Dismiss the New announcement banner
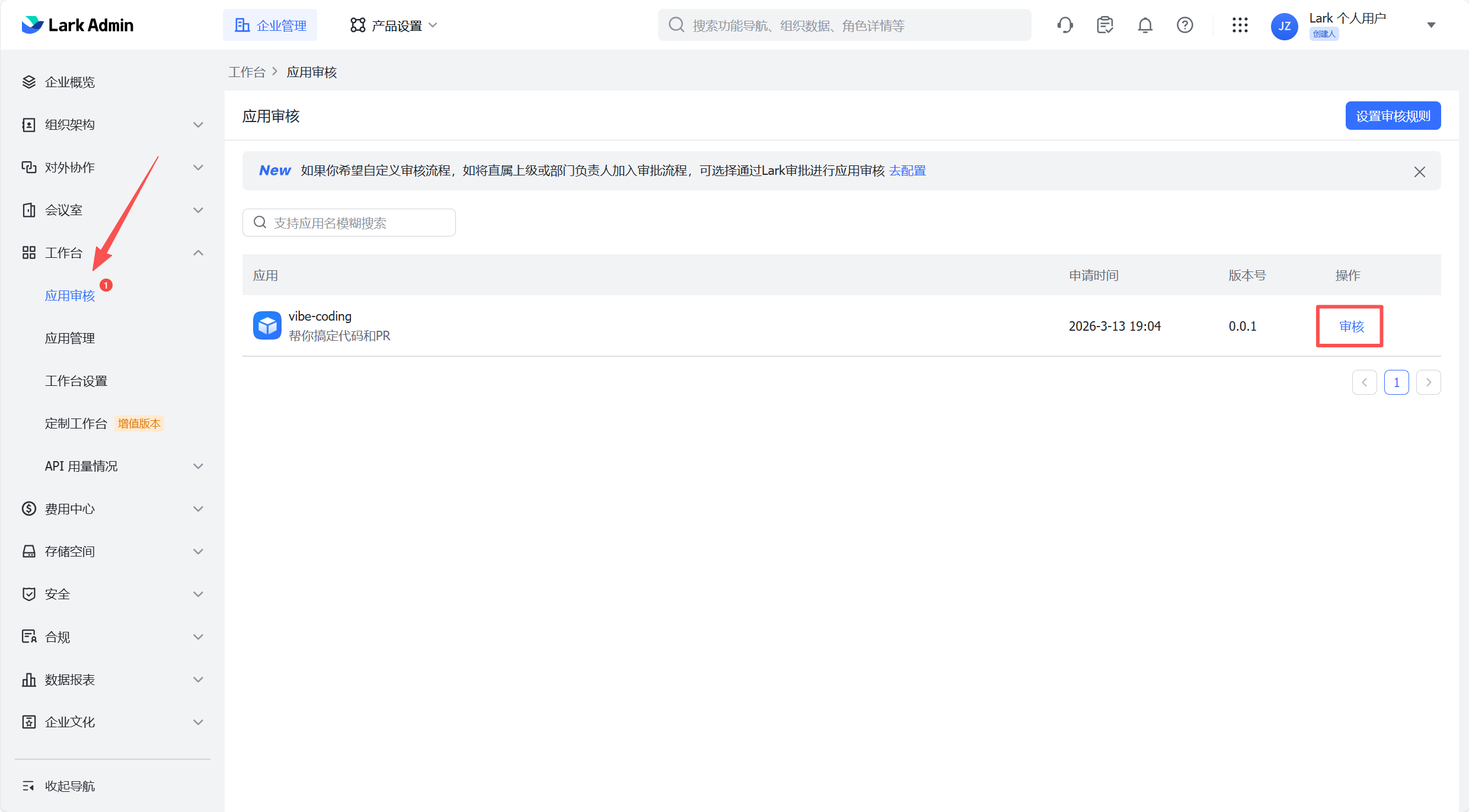 click(x=1420, y=171)
